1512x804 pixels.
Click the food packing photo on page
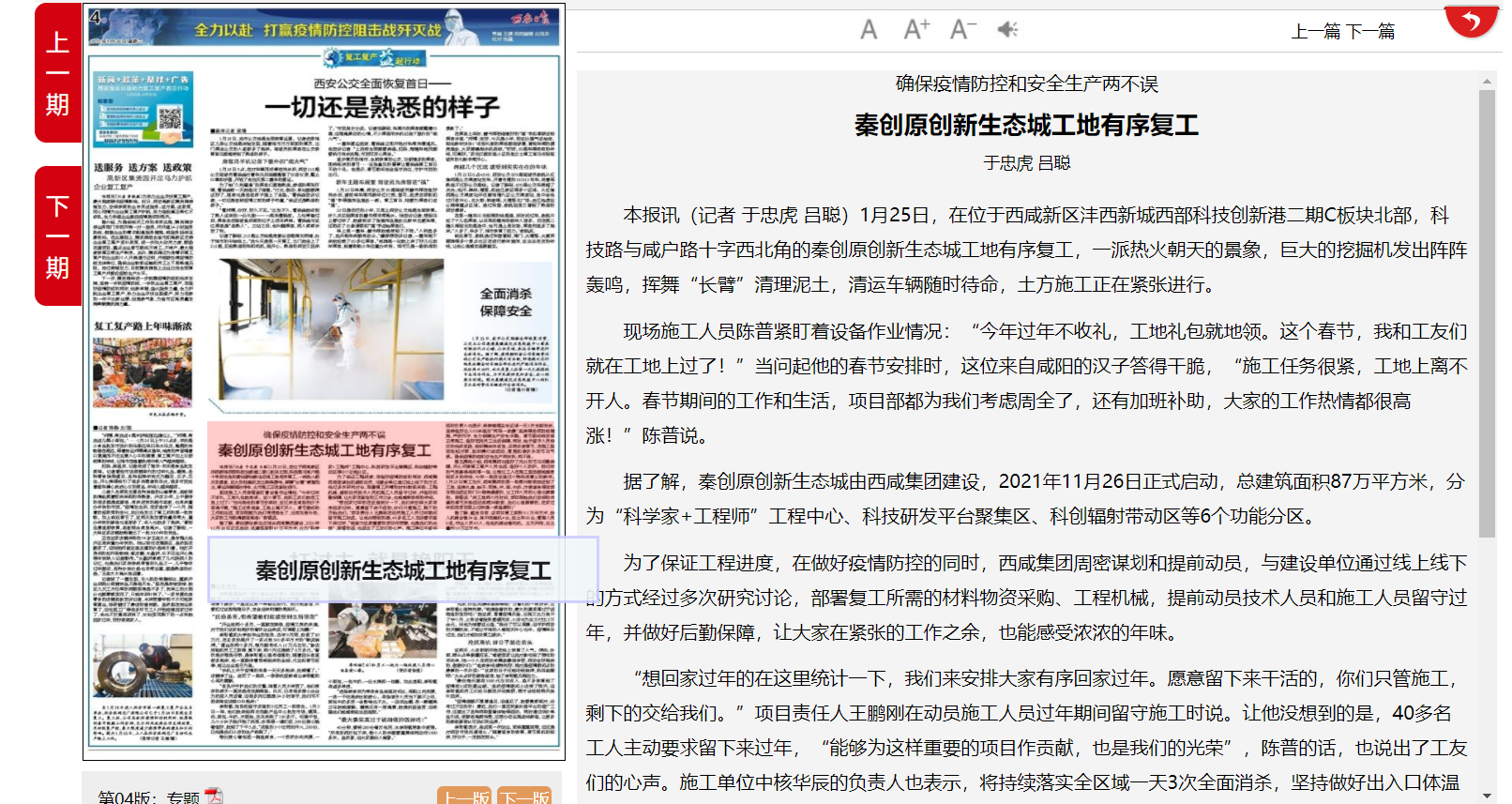click(x=383, y=631)
